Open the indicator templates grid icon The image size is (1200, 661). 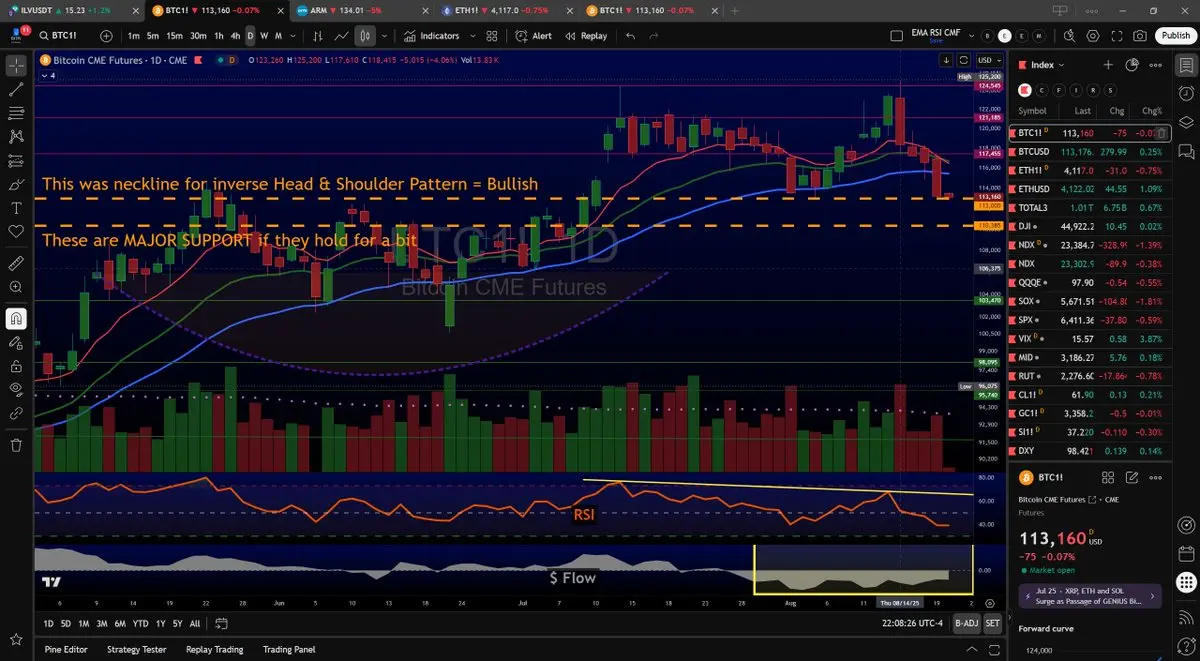tap(491, 35)
